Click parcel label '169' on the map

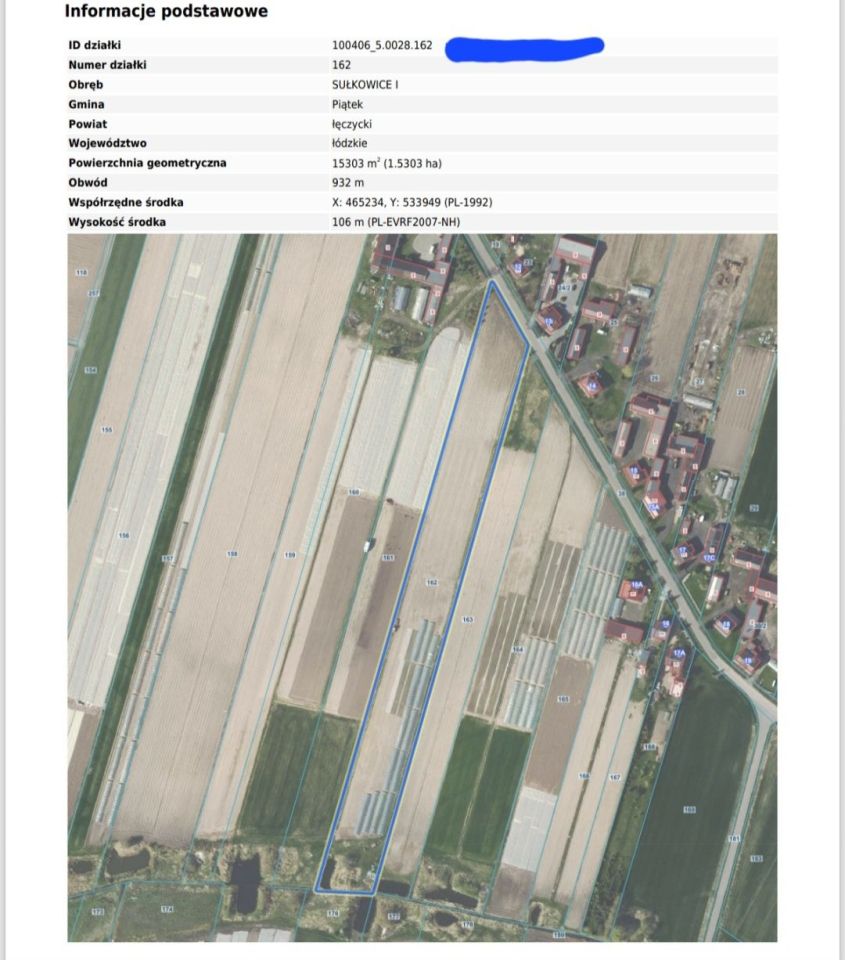(689, 810)
